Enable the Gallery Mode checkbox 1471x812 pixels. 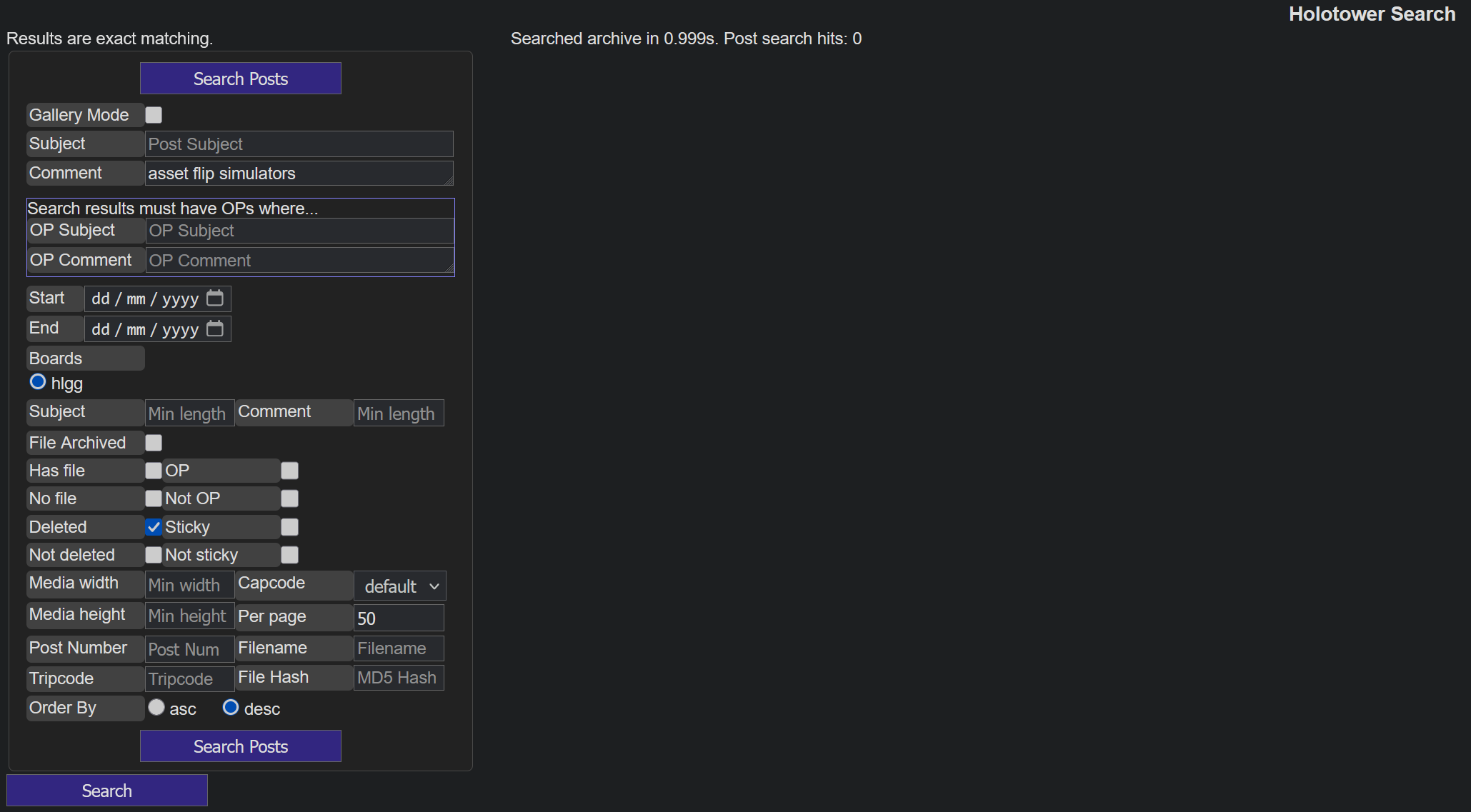click(x=154, y=115)
